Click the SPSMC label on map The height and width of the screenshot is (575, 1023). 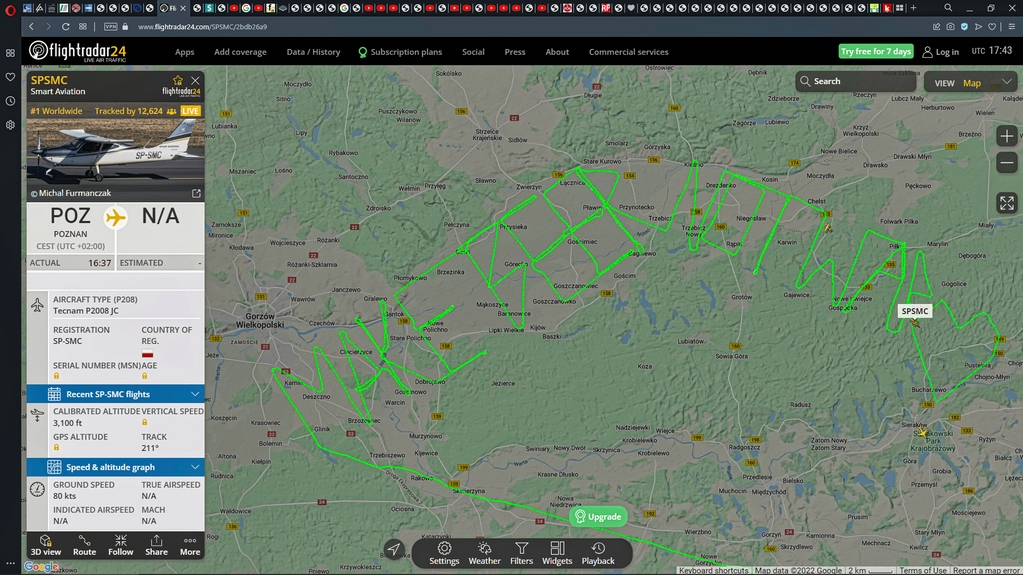coord(915,311)
